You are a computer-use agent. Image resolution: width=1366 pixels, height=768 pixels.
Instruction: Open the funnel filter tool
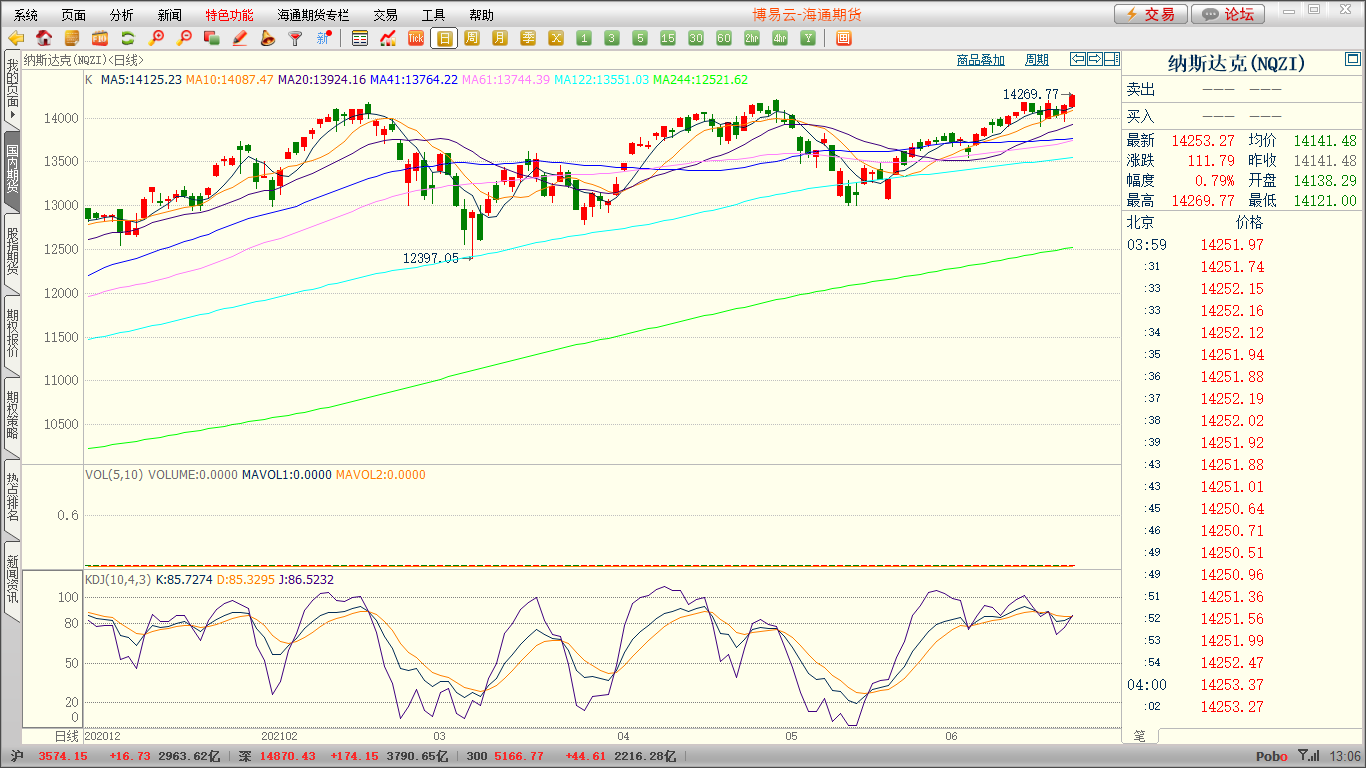[x=295, y=38]
